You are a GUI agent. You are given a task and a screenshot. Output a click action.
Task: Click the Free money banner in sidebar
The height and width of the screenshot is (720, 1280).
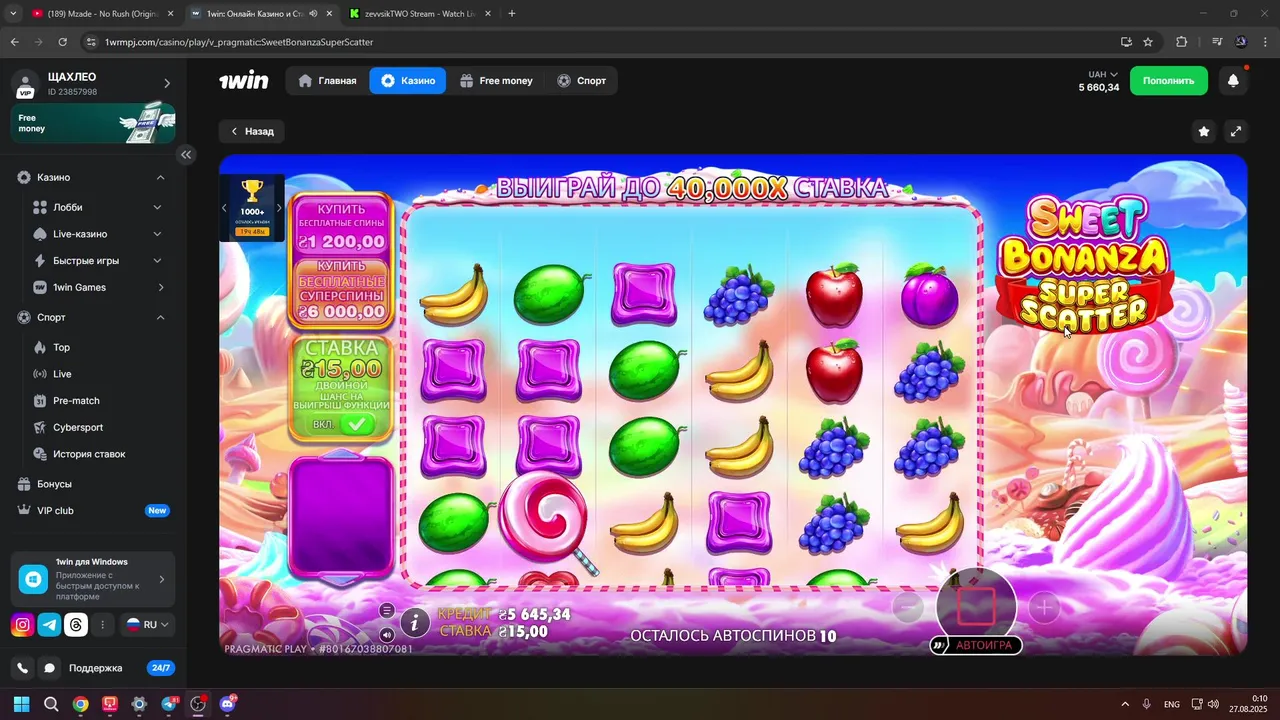point(93,123)
